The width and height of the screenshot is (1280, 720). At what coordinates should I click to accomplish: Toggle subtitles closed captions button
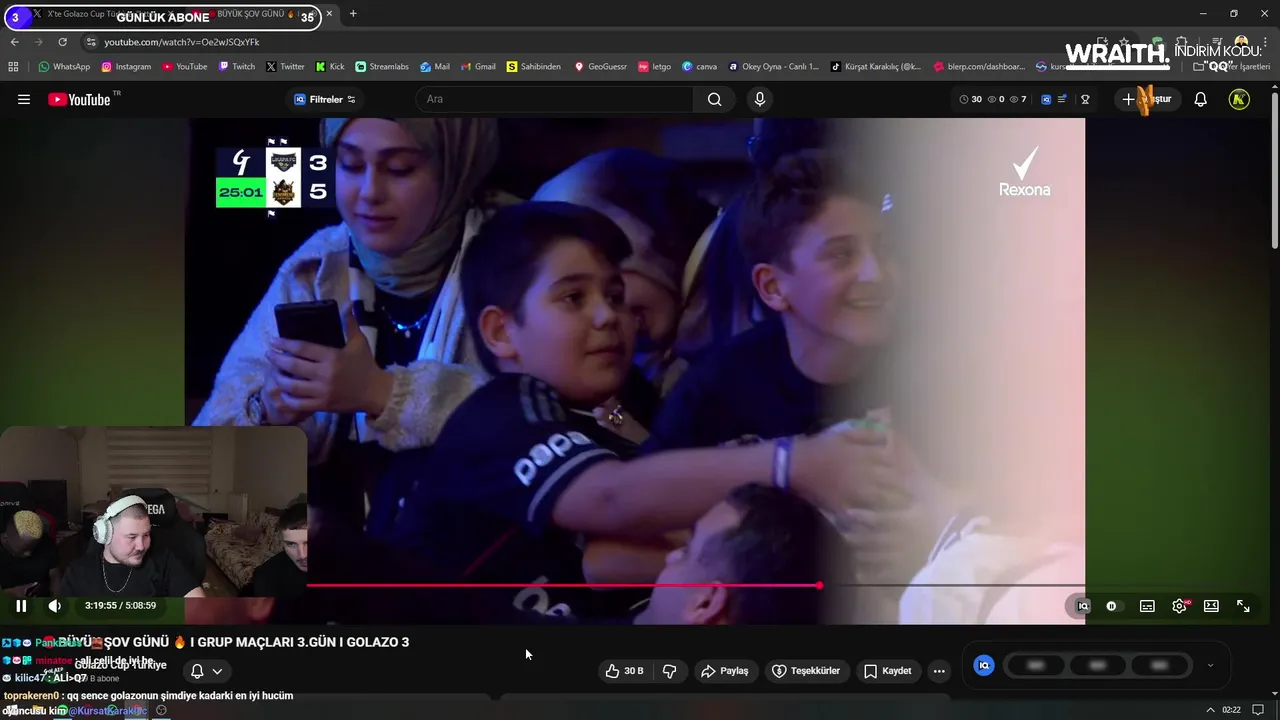[1147, 606]
